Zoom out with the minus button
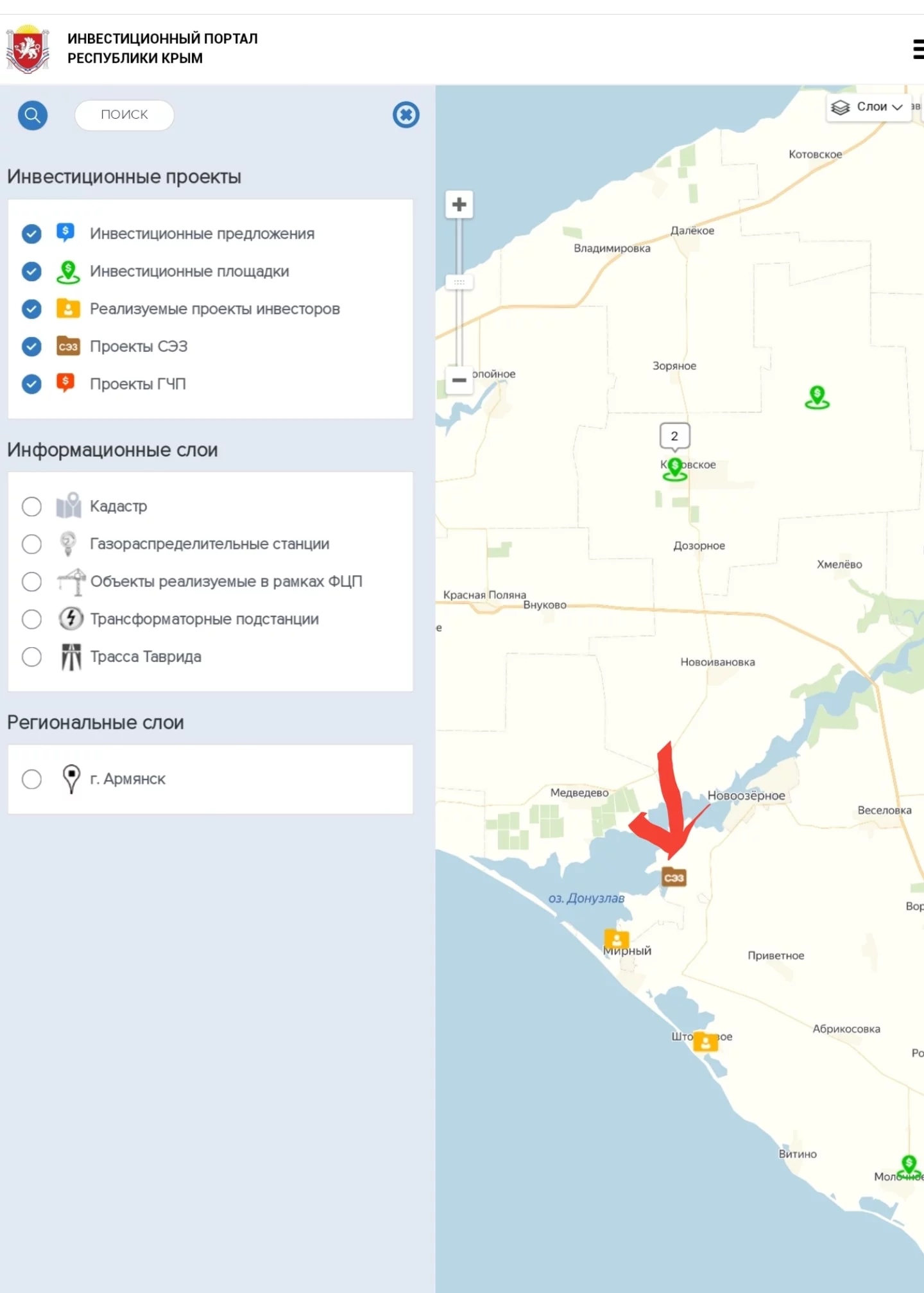Screen dimensions: 924x1293 tap(459, 380)
